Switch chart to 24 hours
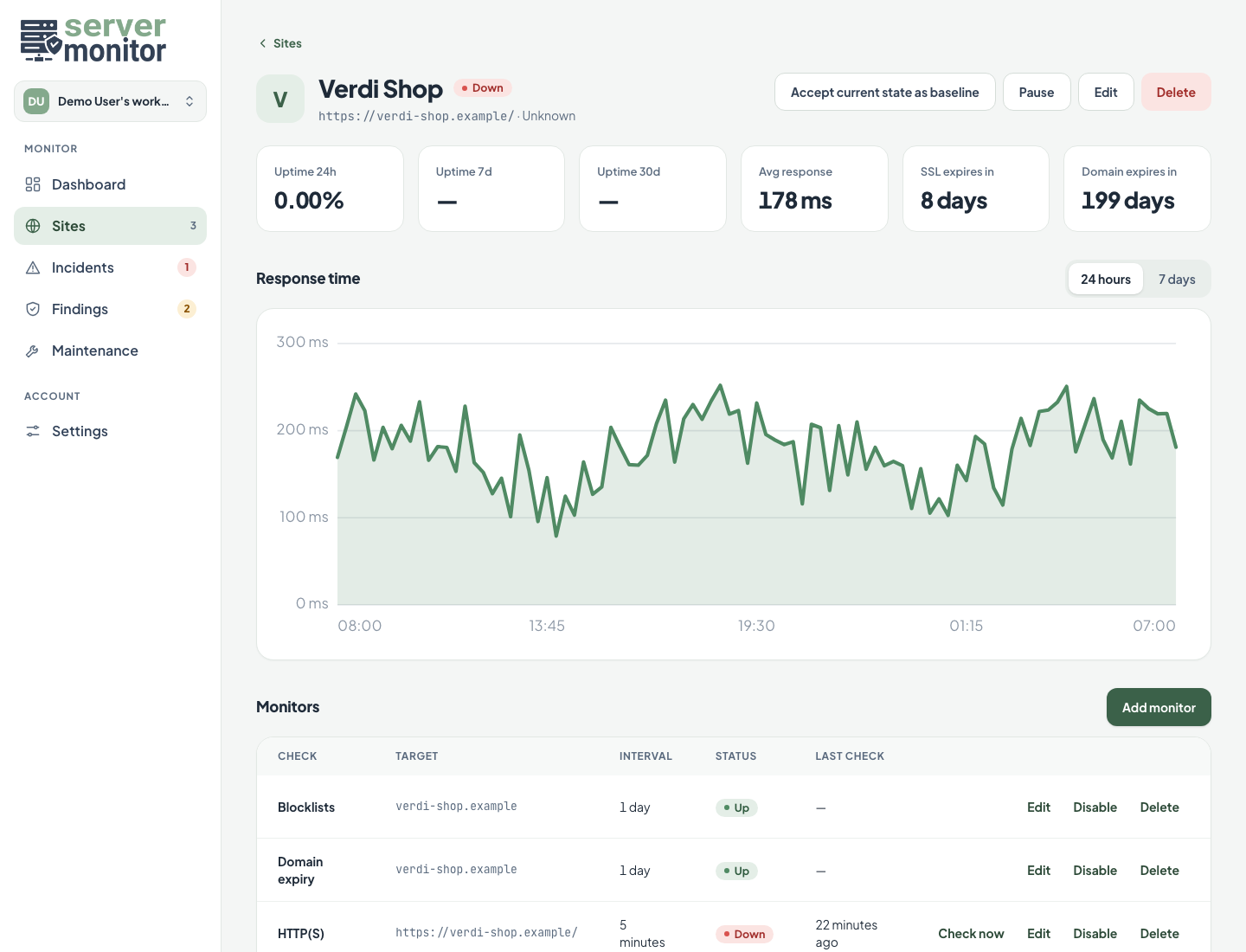Image resolution: width=1246 pixels, height=952 pixels. coord(1106,279)
